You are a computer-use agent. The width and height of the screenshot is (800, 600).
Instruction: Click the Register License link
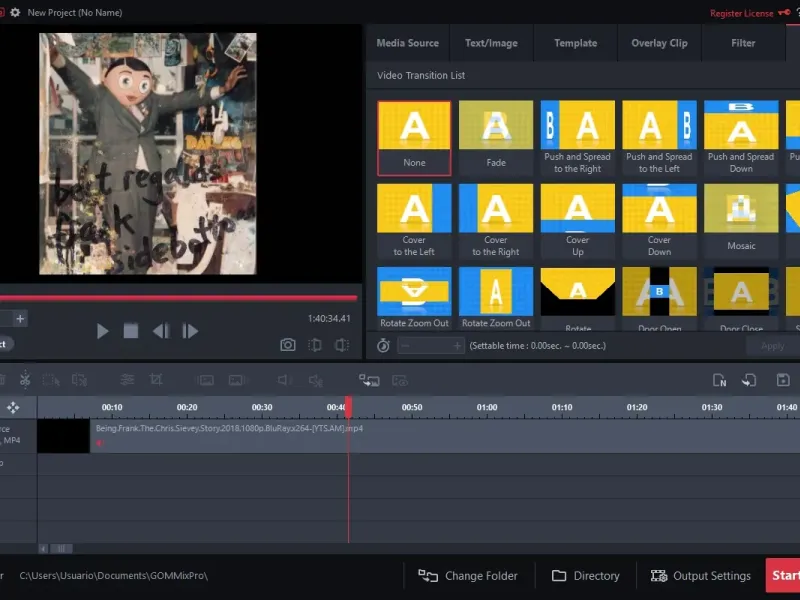point(741,13)
